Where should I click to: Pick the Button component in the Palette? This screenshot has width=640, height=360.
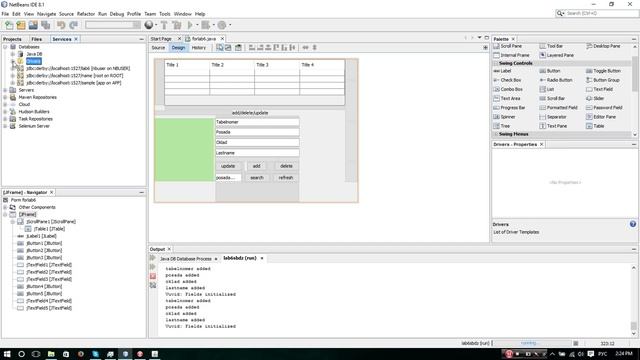[550, 71]
